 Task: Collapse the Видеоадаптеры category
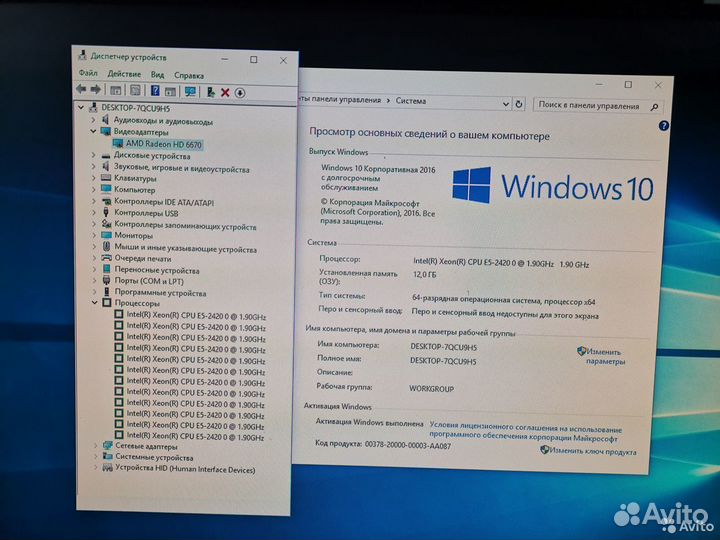point(94,132)
